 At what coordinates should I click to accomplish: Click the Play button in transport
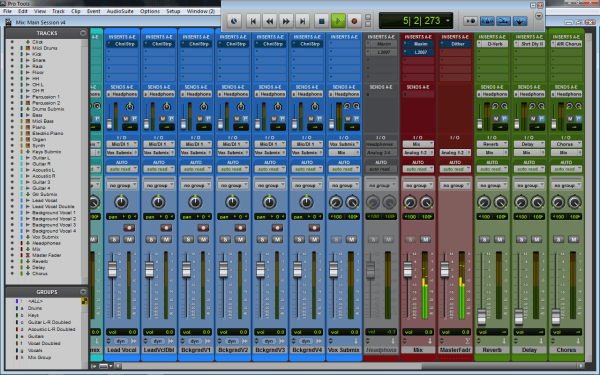click(x=338, y=21)
